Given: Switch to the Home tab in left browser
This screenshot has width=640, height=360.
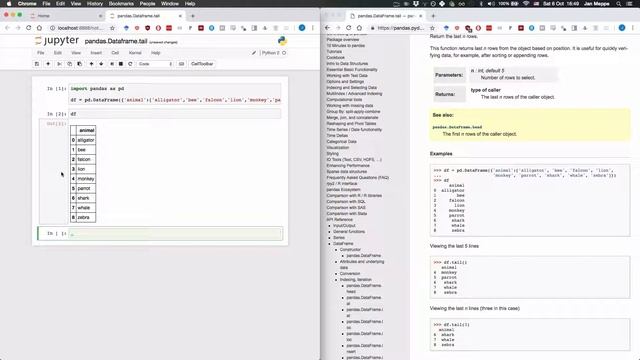Looking at the screenshot, I should click(x=65, y=16).
